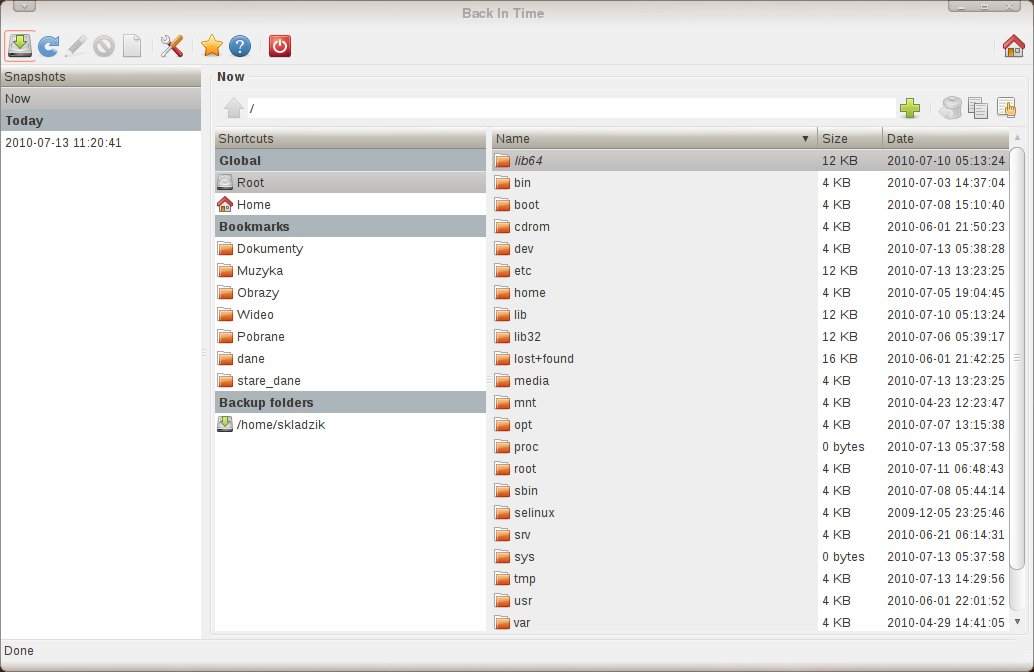Select the lib32 folder
Screen dimensions: 1034x672
click(750, 336)
